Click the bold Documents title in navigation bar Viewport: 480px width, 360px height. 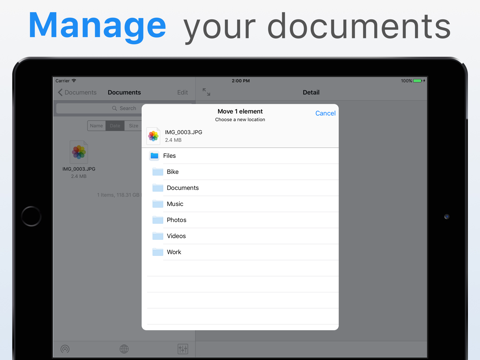124,92
